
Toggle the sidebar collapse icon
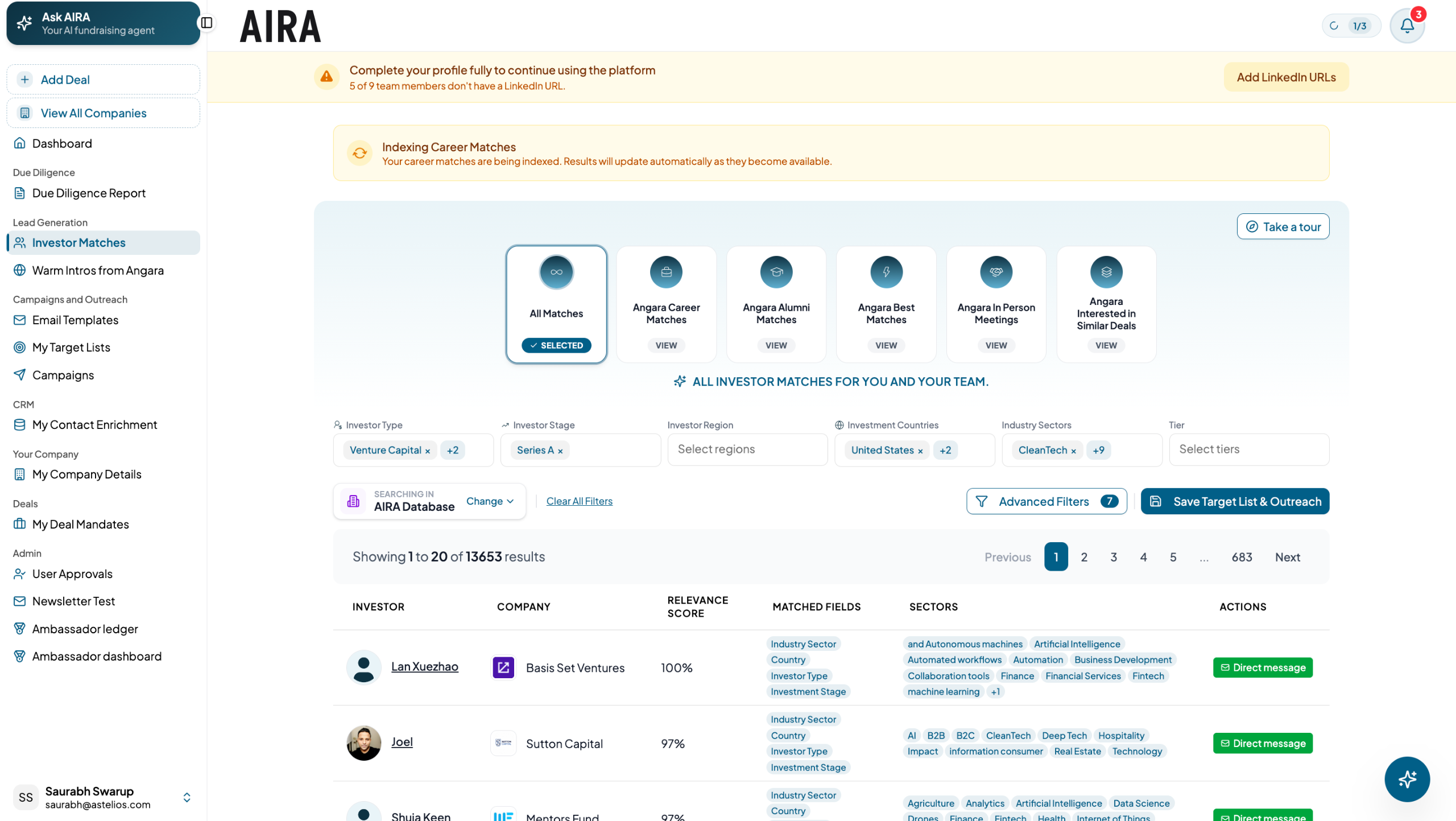206,23
